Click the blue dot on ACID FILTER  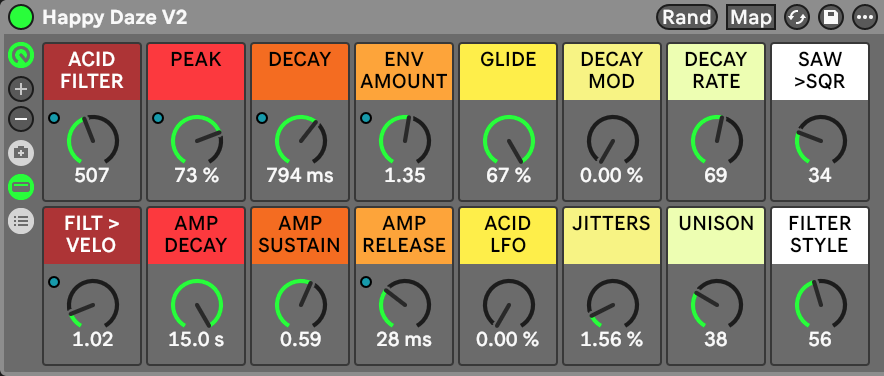[54, 118]
